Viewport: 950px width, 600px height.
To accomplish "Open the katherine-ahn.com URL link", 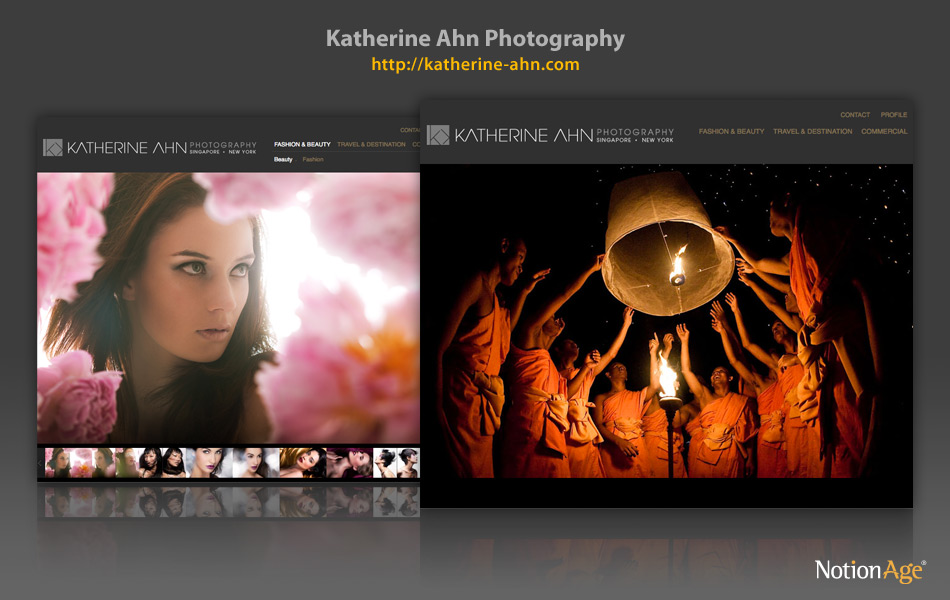I will pos(475,64).
